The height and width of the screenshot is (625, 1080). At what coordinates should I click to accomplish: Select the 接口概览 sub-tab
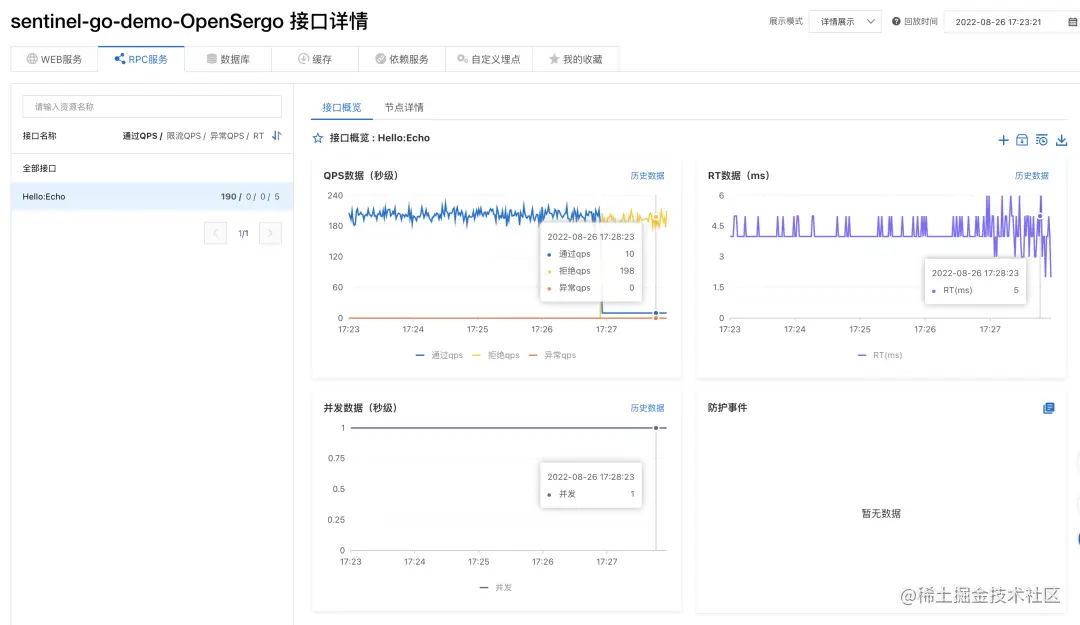tap(342, 107)
